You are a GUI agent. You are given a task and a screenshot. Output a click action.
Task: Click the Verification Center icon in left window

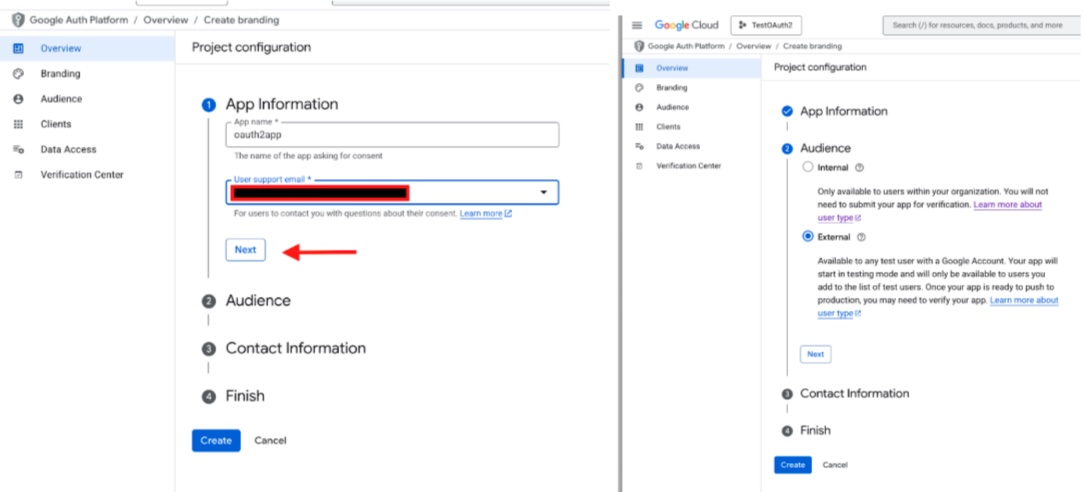pyautogui.click(x=19, y=175)
